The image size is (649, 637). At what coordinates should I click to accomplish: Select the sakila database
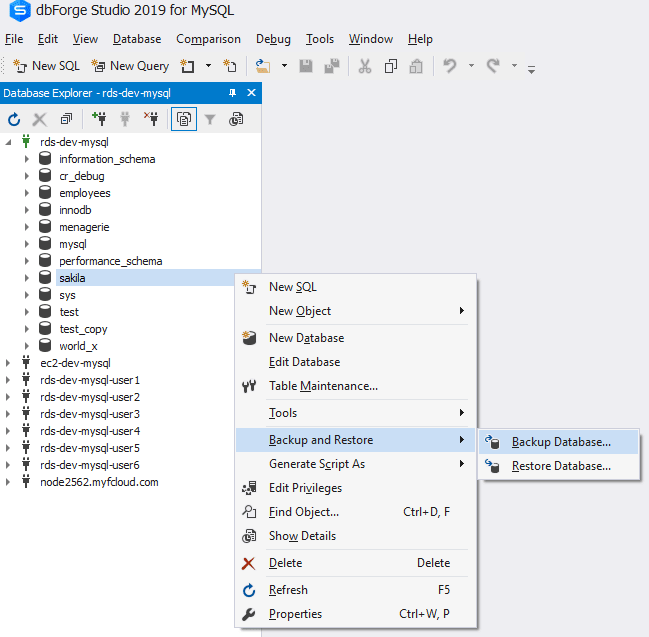72,278
